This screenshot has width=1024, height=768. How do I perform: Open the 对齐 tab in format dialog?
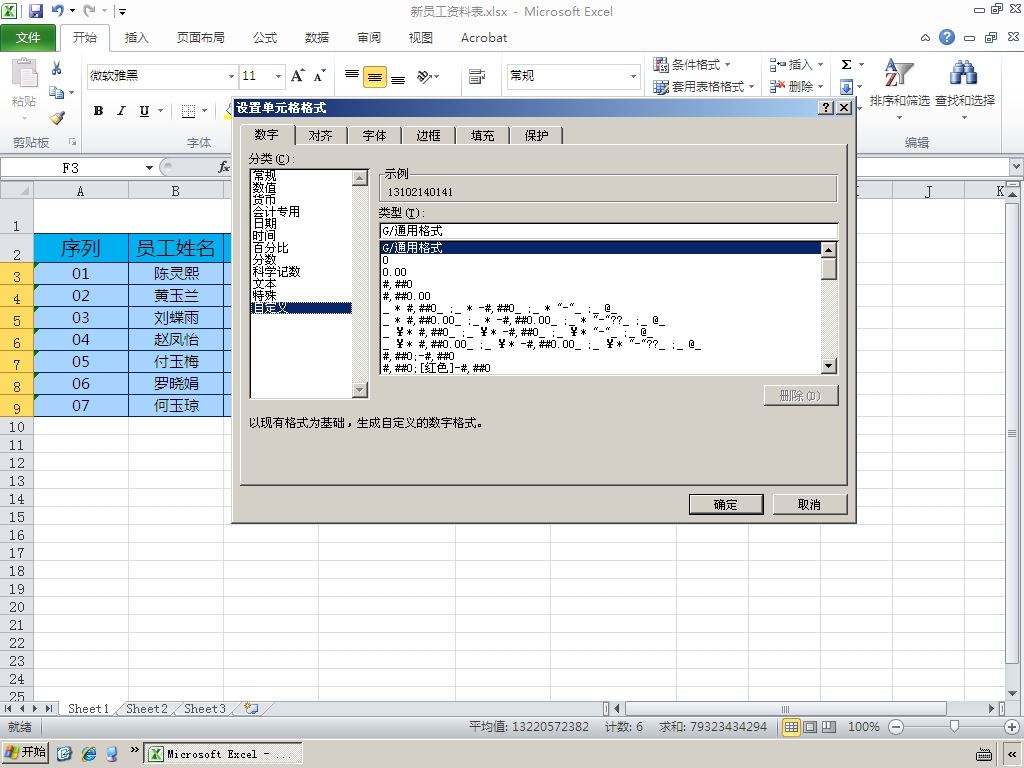320,135
